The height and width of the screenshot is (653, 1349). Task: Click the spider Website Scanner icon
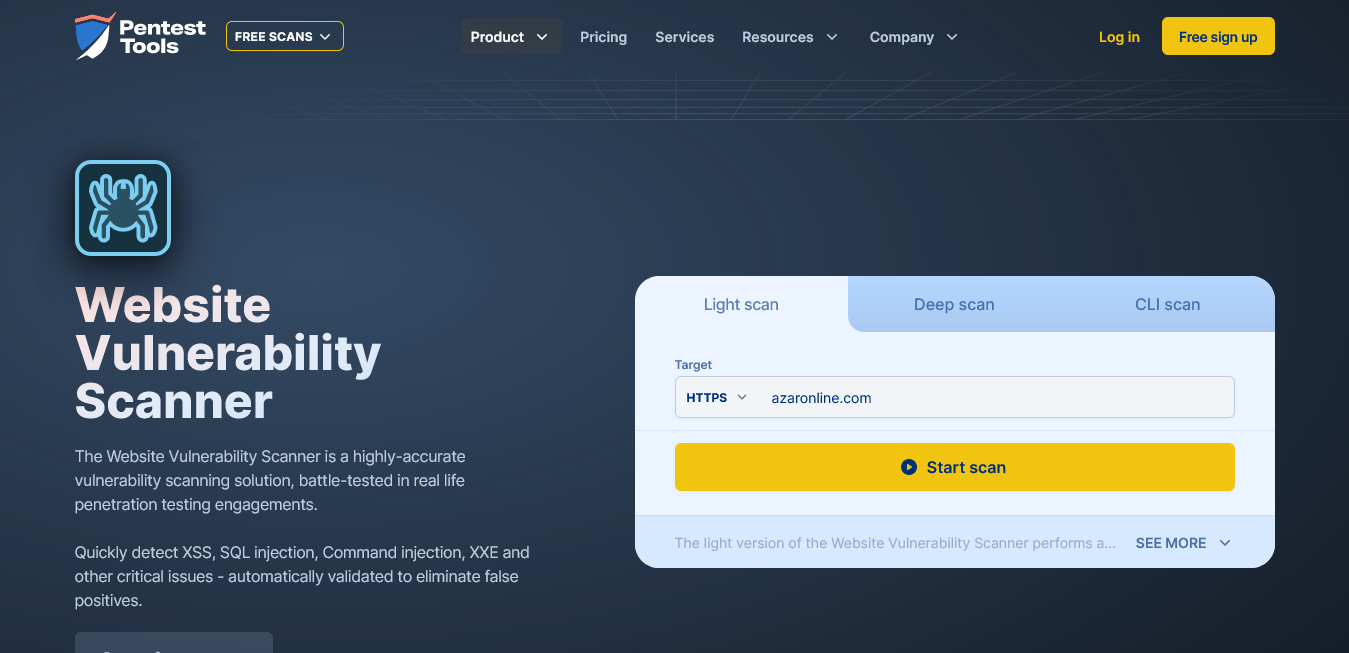(123, 208)
